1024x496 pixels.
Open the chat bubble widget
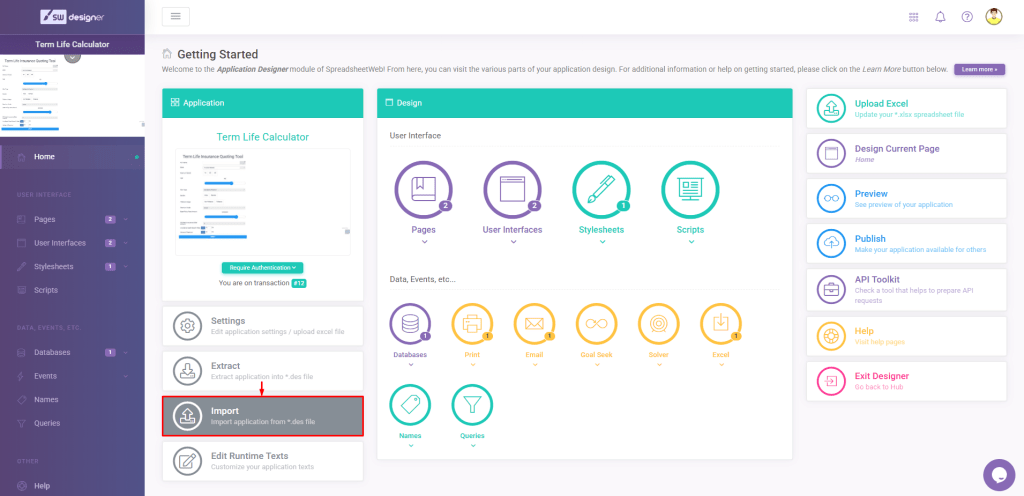[x=999, y=475]
